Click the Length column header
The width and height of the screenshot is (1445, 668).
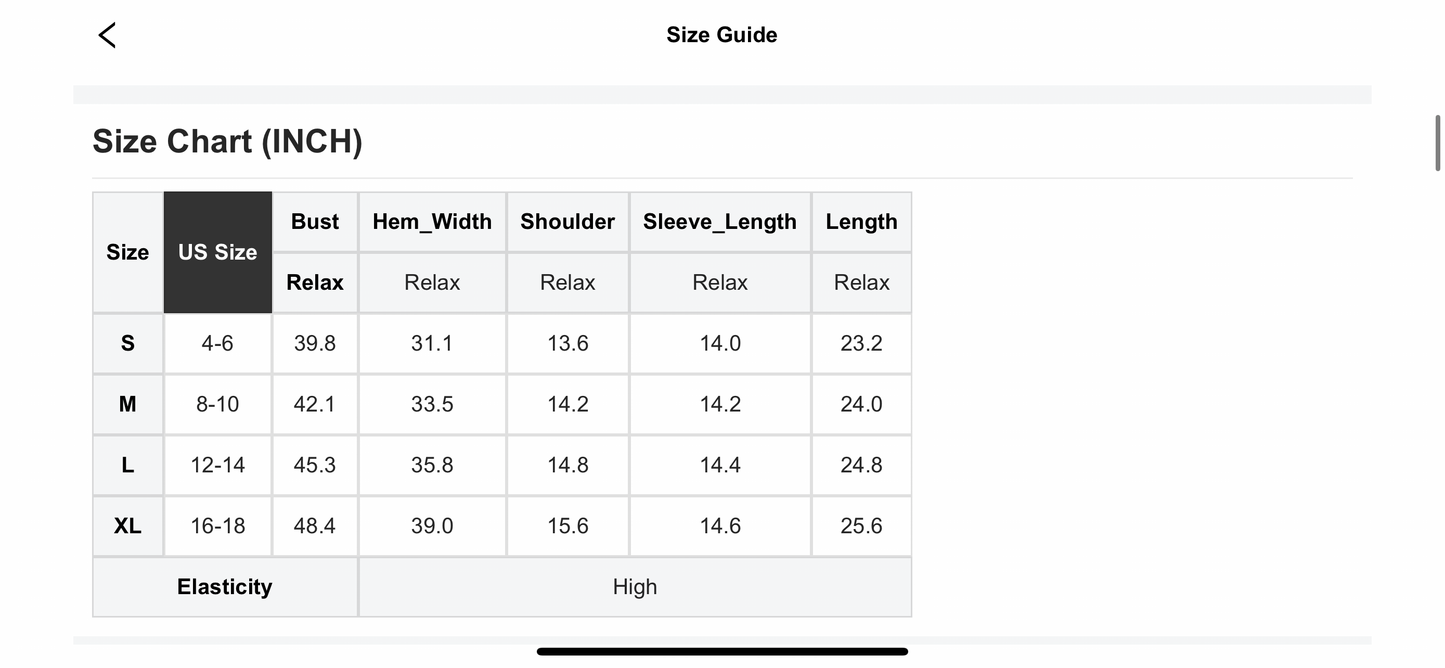[x=861, y=222]
